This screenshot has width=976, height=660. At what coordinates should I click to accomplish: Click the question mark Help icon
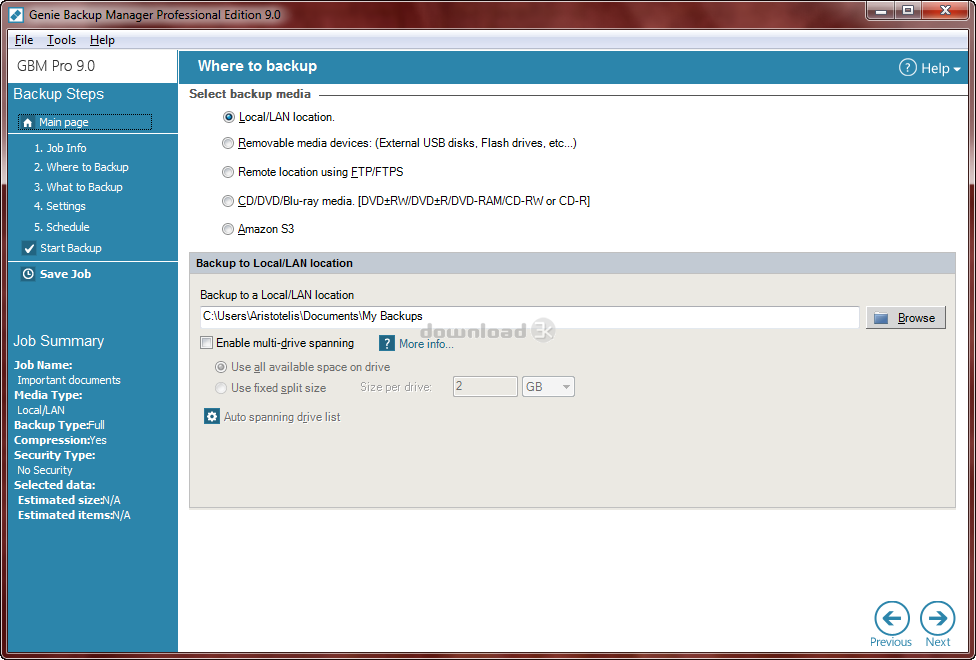[x=908, y=68]
